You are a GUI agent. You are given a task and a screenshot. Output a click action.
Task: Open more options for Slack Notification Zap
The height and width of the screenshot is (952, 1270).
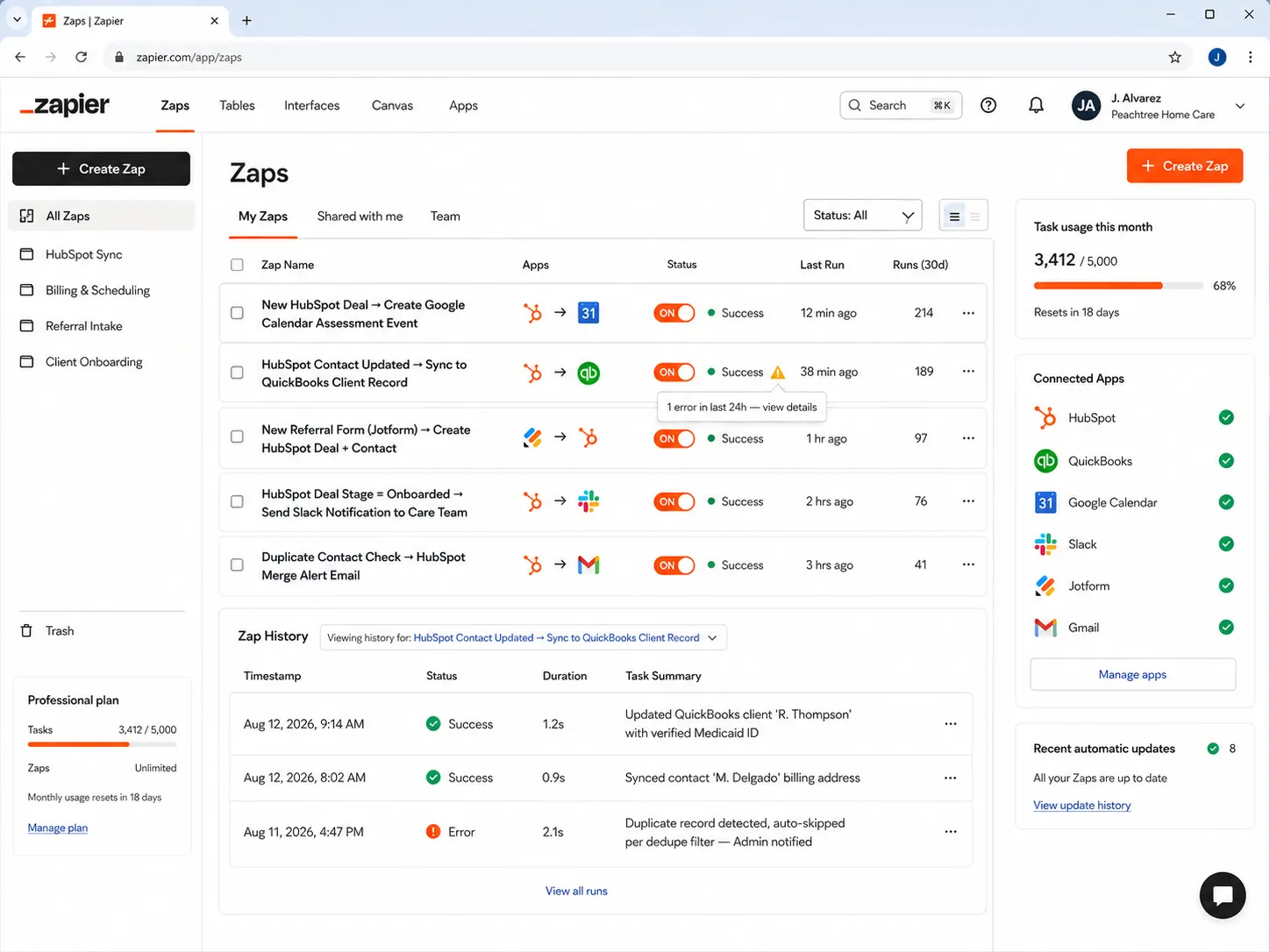click(968, 501)
